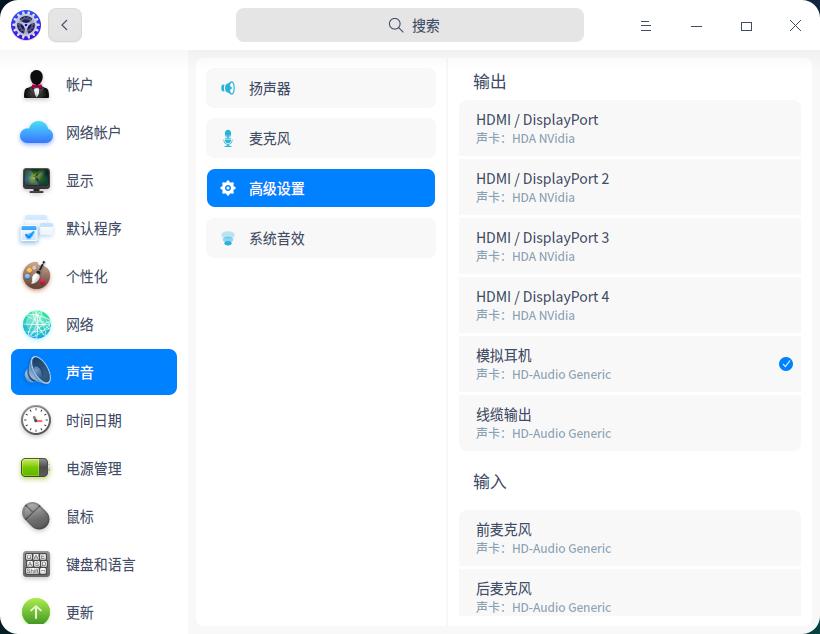Click the 搜索 search field
The height and width of the screenshot is (634, 820).
tap(410, 24)
